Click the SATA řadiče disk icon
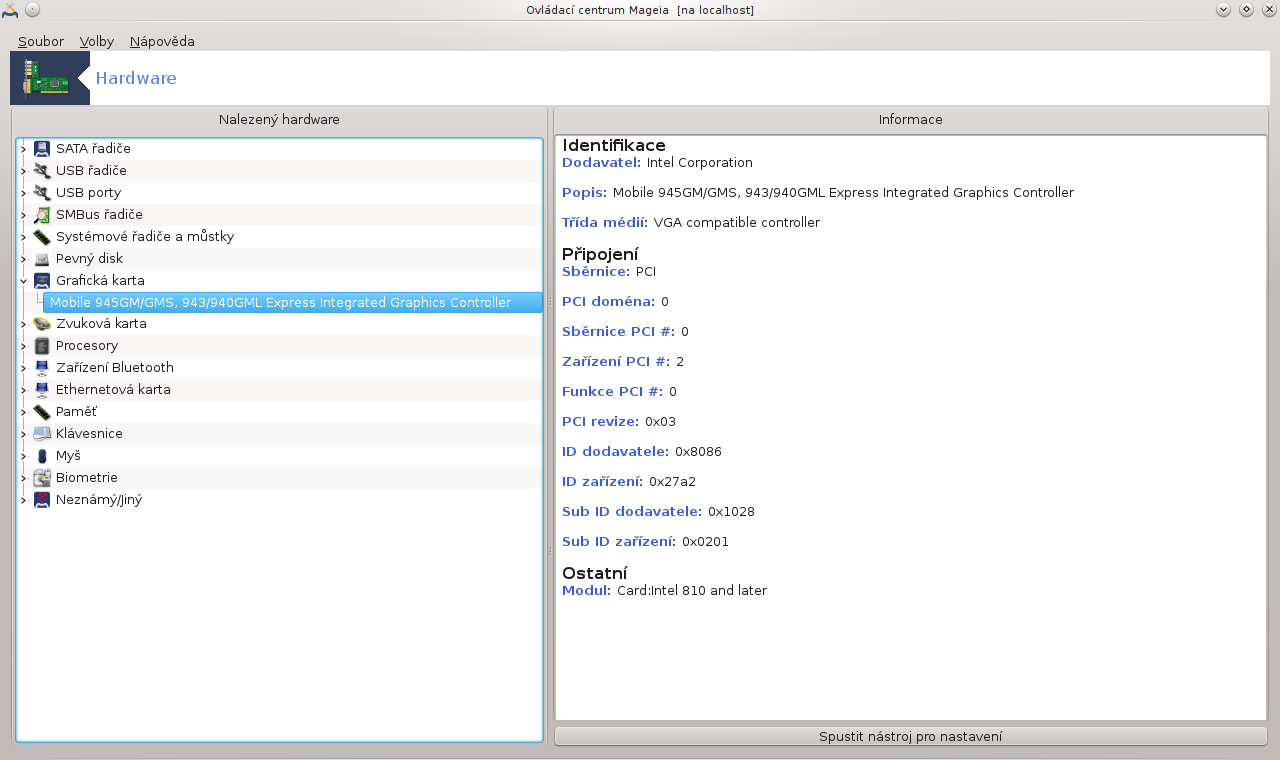 (x=41, y=149)
